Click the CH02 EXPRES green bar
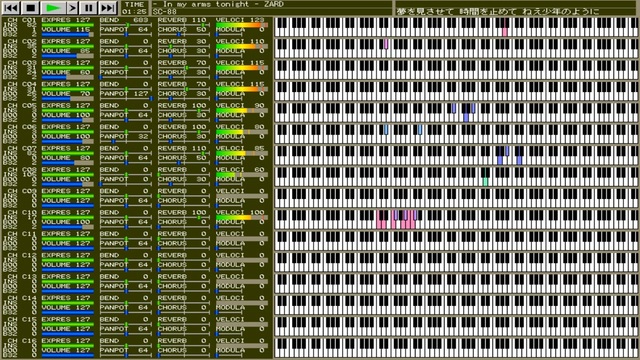 (x=68, y=47)
